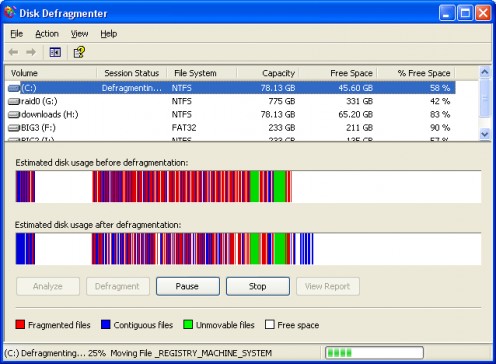Open the File menu
Screen dimensions: 496x364
tap(16, 34)
